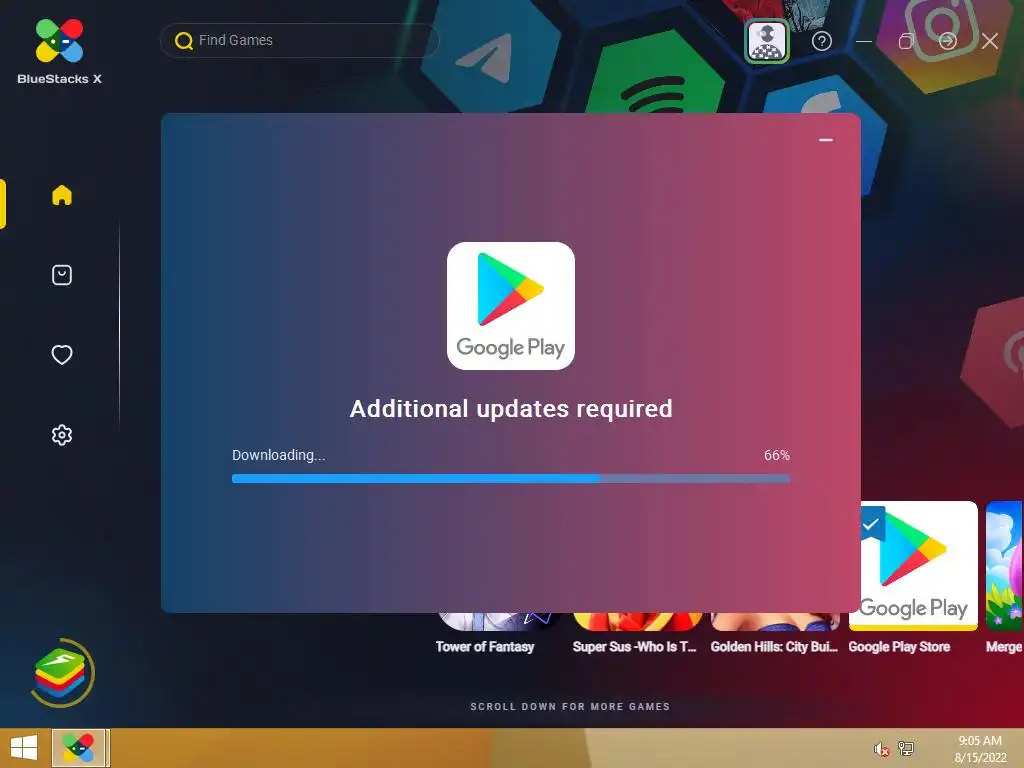
Task: Open favorites heart icon in sidebar
Action: coord(62,355)
